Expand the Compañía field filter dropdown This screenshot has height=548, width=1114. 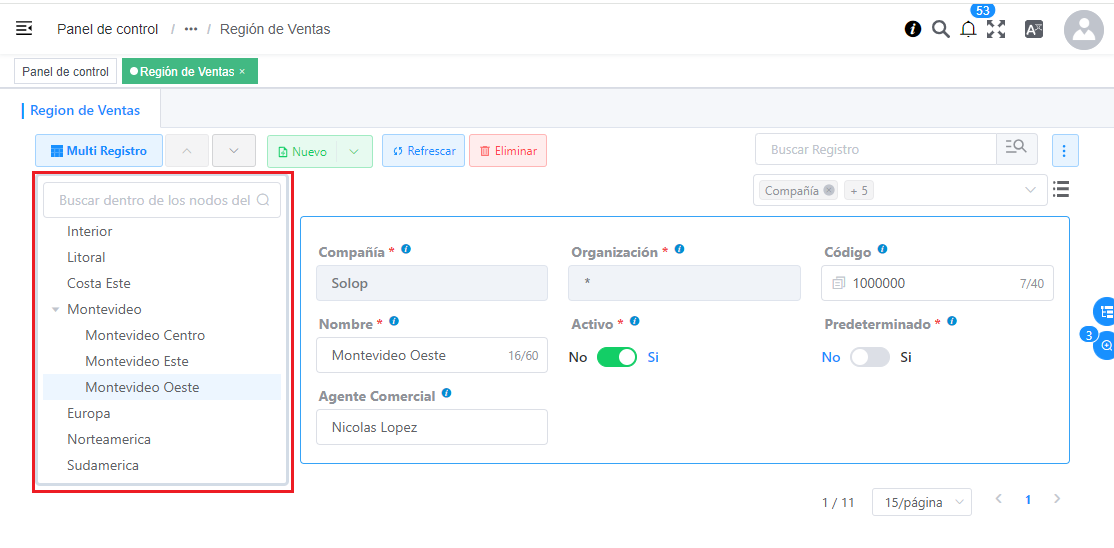[1031, 190]
